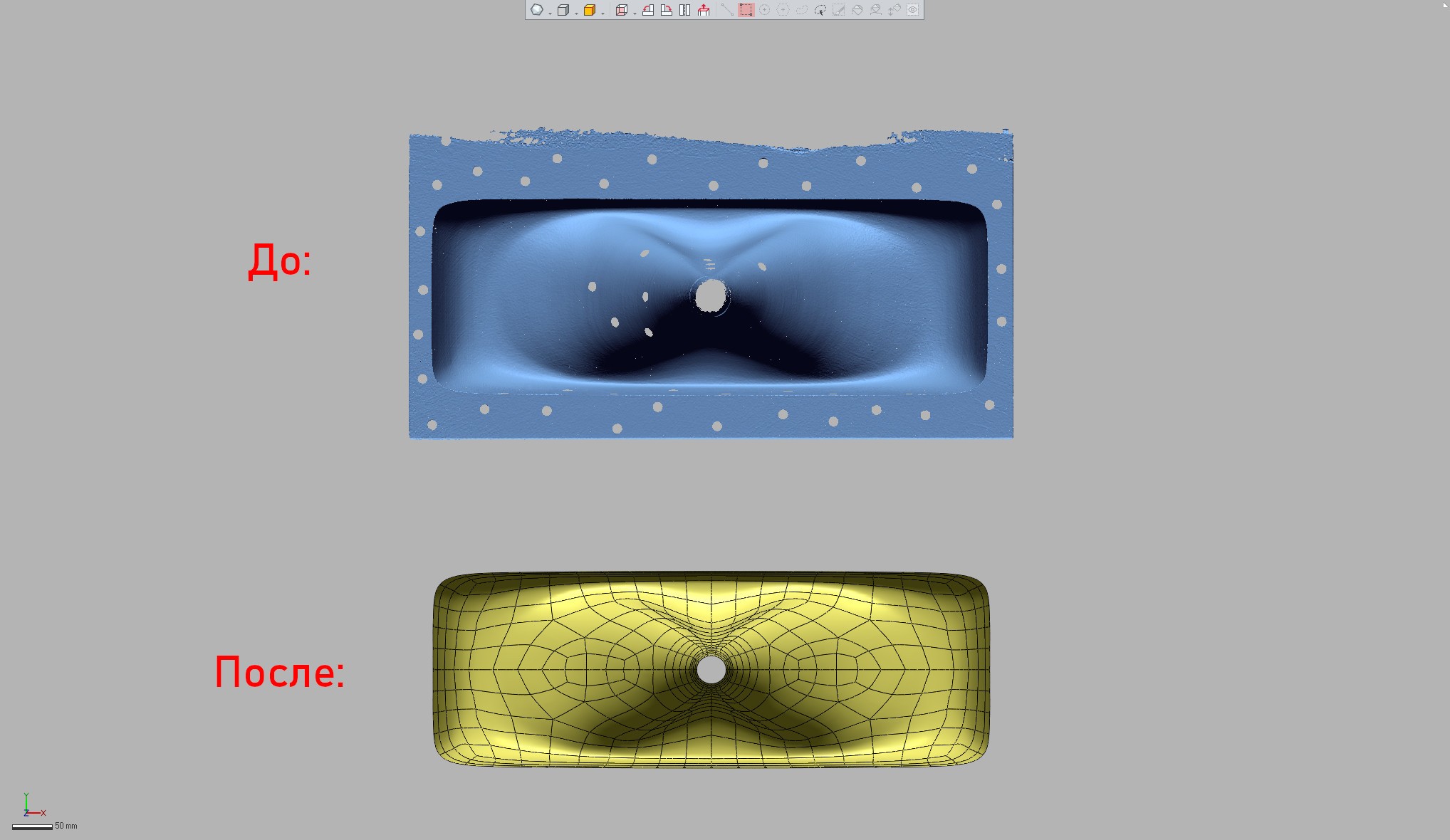
Task: Click the wireframe viewpoint cube icon
Action: pyautogui.click(x=621, y=10)
